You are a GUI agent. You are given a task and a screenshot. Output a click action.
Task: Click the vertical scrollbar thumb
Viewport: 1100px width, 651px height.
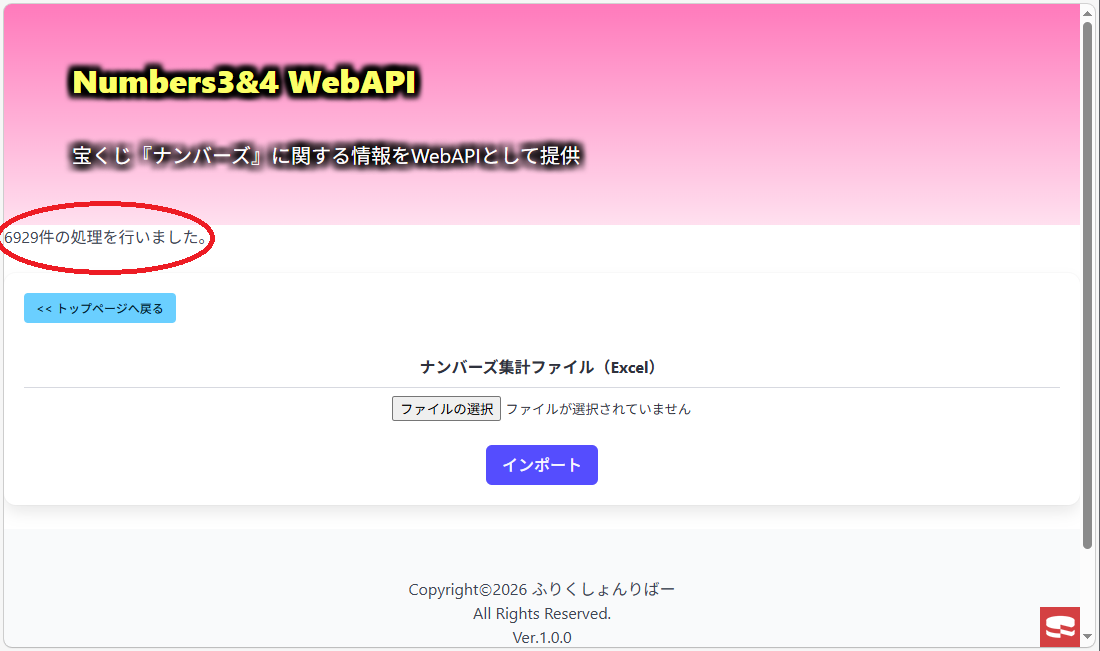[1087, 286]
